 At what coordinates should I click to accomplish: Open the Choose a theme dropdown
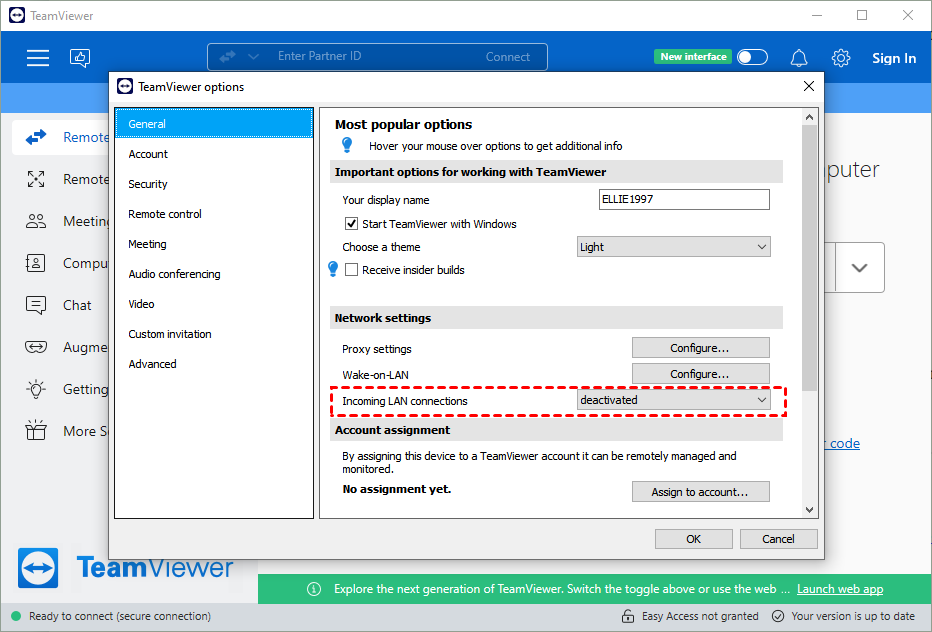click(674, 247)
